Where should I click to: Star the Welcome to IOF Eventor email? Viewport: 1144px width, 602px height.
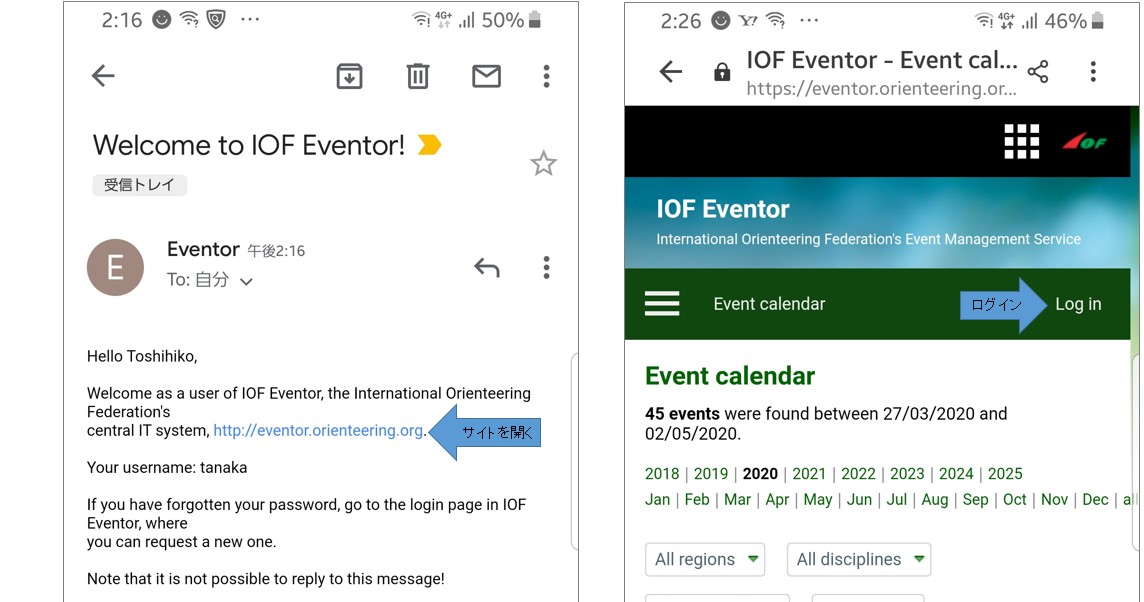click(x=543, y=163)
